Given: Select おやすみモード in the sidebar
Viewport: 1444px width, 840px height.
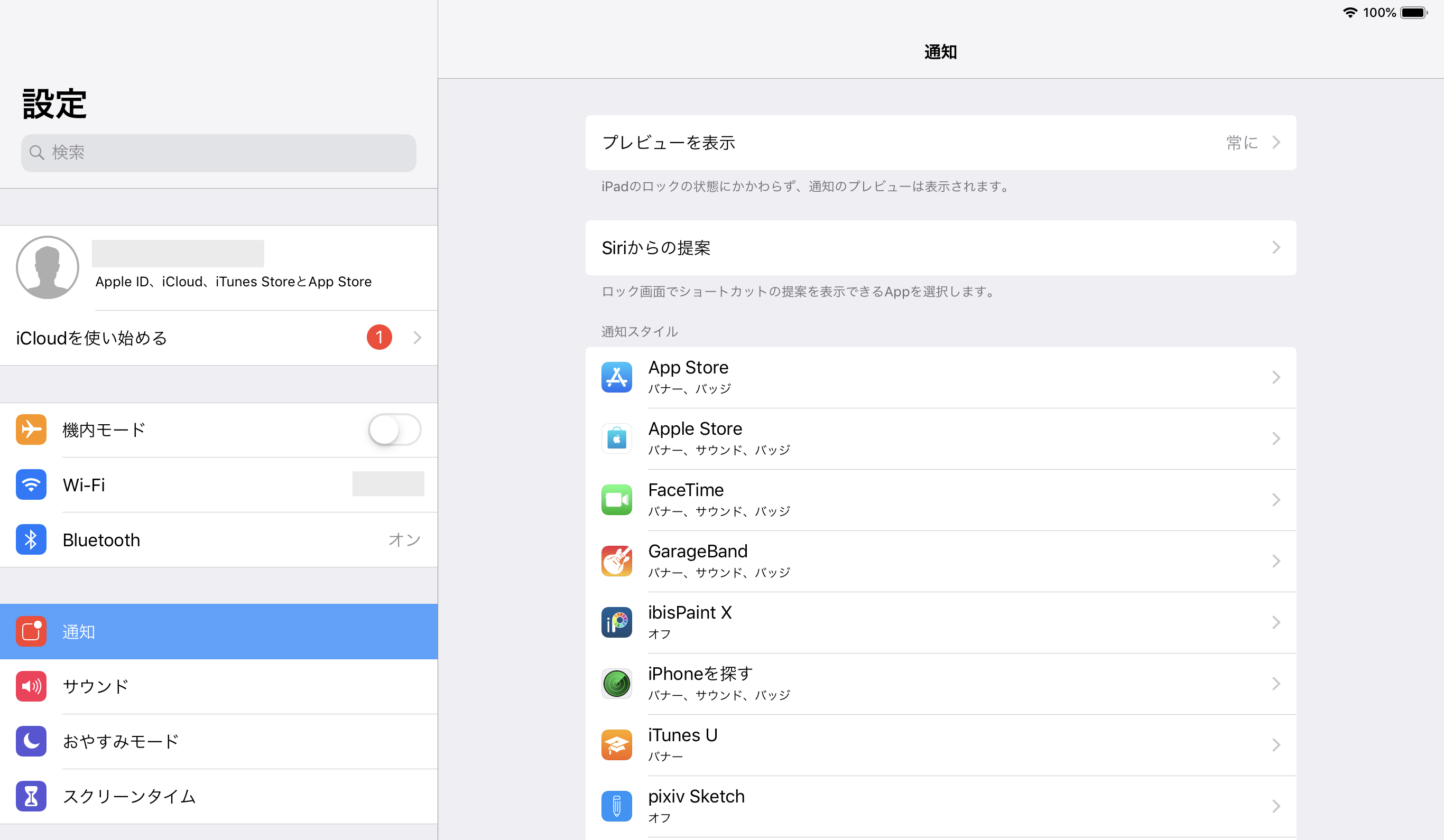Looking at the screenshot, I should [x=219, y=742].
